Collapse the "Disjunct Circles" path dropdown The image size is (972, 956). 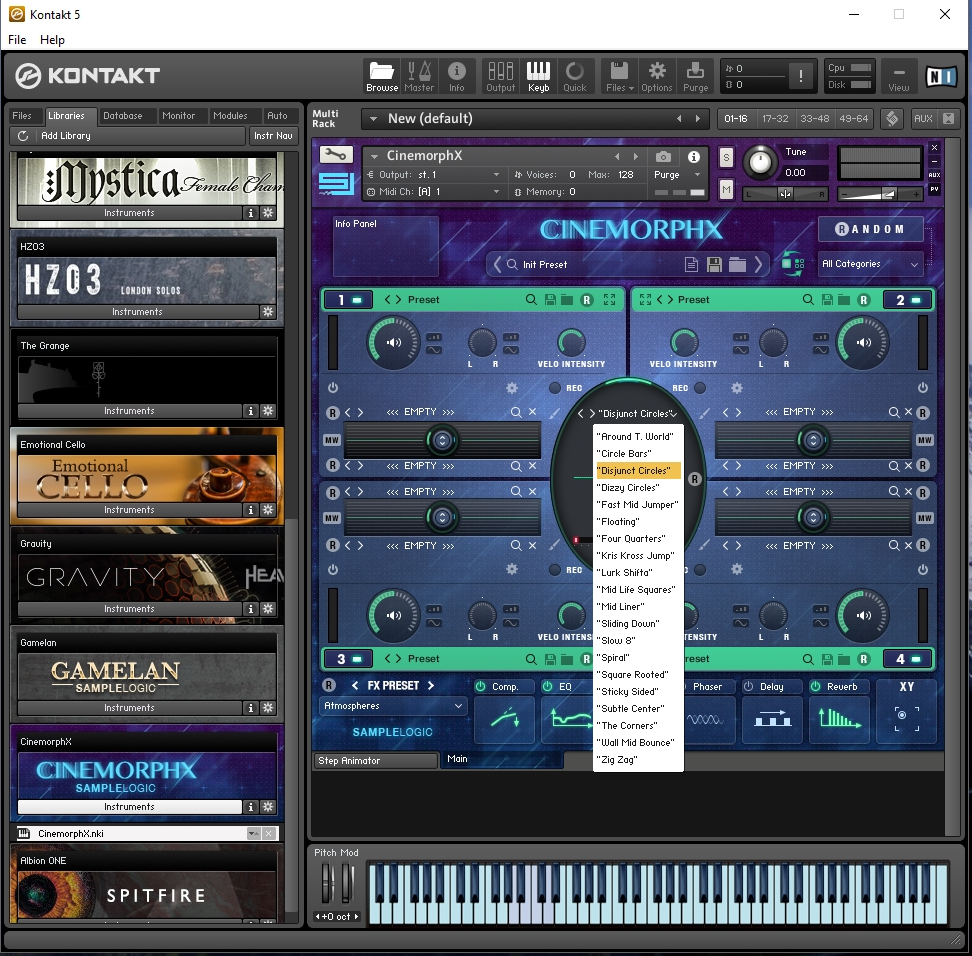point(673,414)
